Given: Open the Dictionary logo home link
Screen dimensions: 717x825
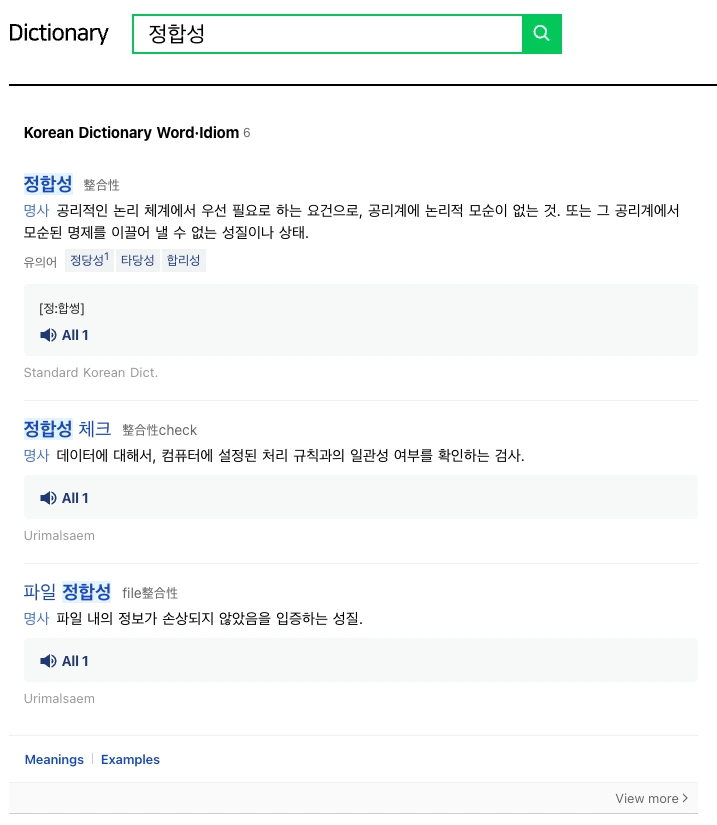Looking at the screenshot, I should coord(58,33).
